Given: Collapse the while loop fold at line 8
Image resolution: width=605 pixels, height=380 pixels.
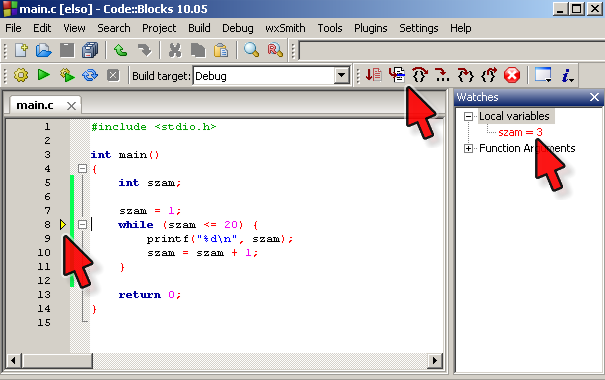Looking at the screenshot, I should click(x=82, y=225).
